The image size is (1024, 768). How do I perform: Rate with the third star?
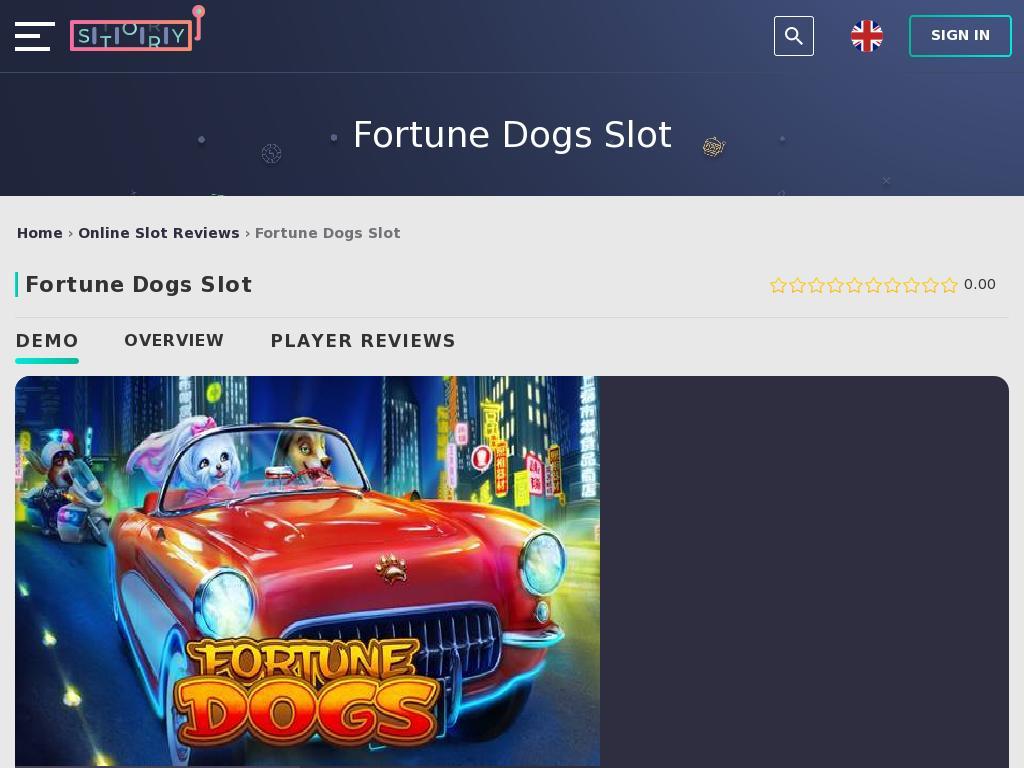point(816,285)
